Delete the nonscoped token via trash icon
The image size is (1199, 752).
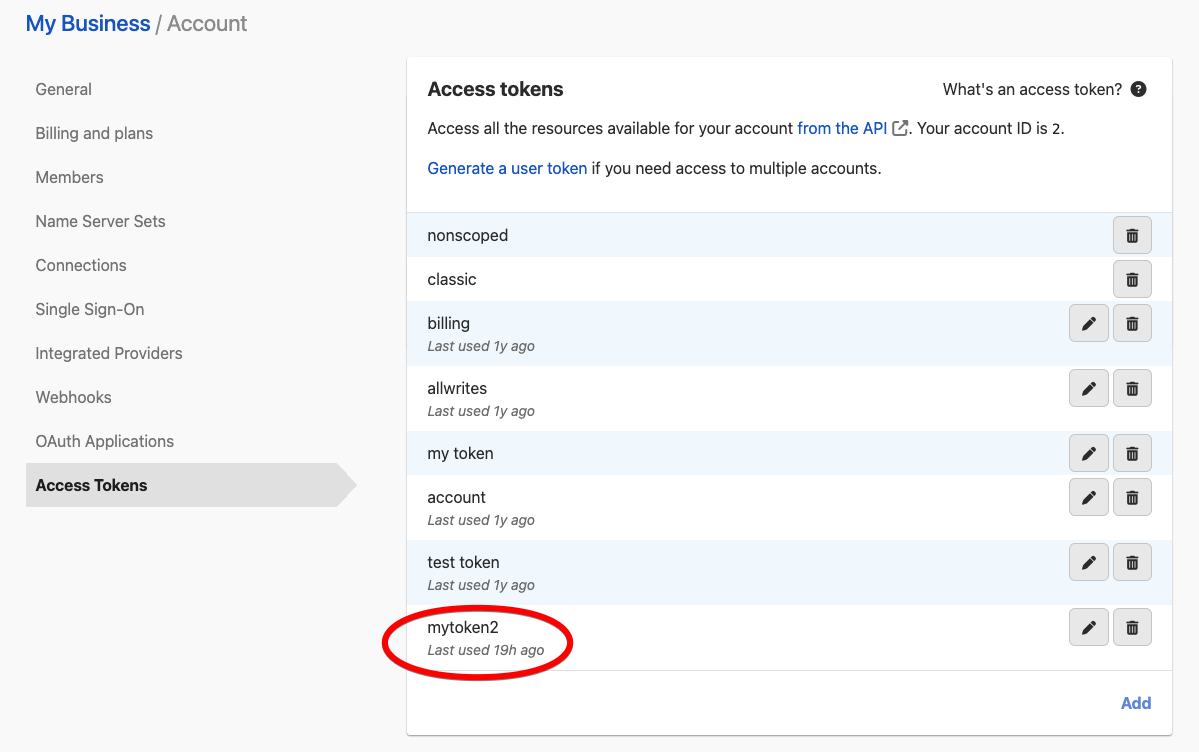tap(1132, 236)
